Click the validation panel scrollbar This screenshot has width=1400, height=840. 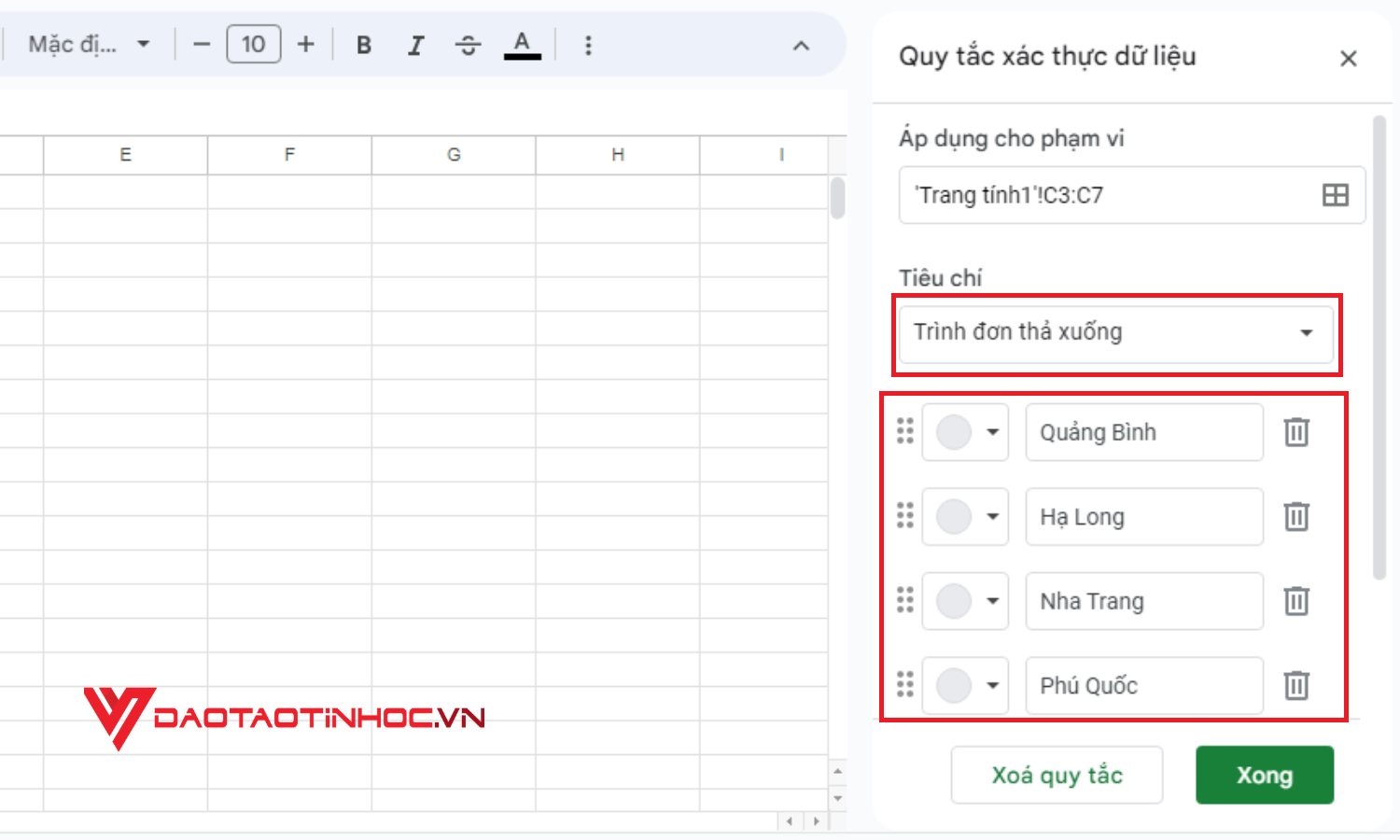tap(1379, 347)
